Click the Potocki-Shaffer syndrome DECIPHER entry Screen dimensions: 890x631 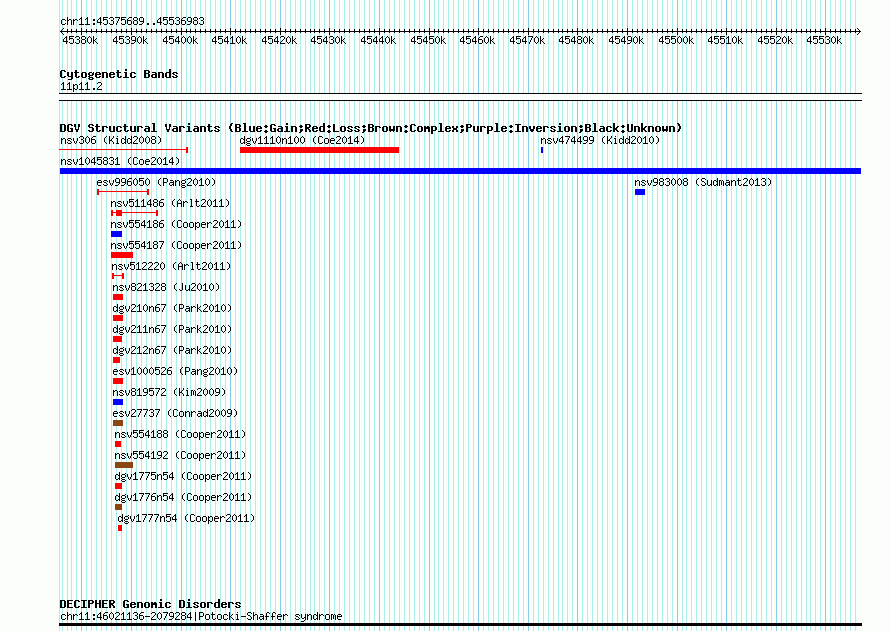coord(201,616)
